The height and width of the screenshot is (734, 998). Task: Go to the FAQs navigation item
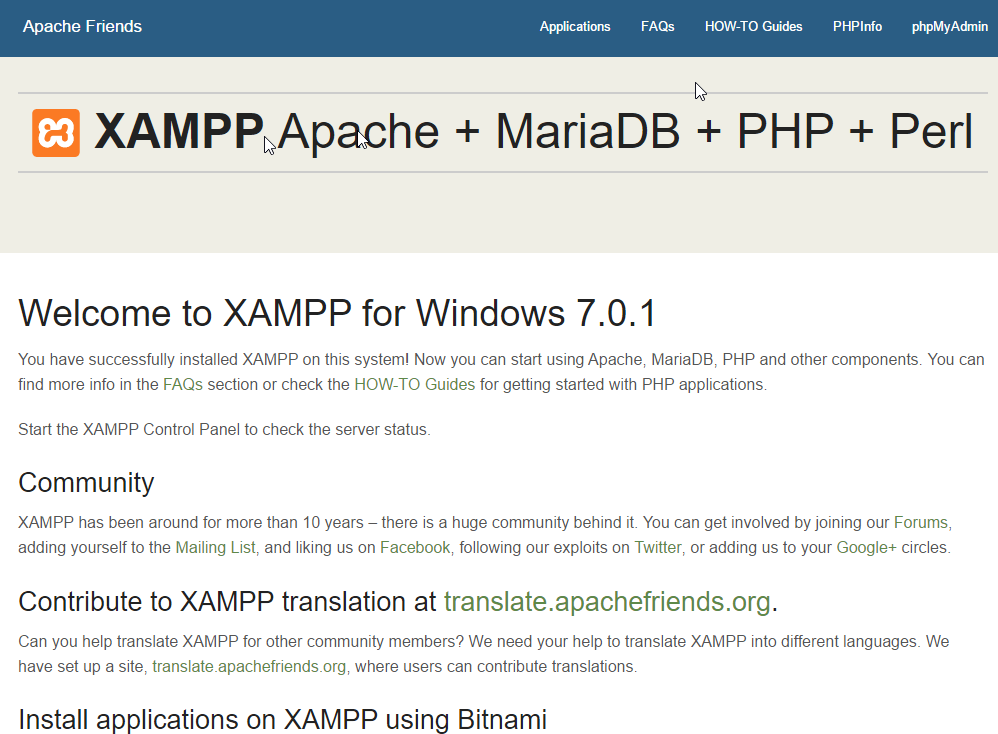pos(657,27)
